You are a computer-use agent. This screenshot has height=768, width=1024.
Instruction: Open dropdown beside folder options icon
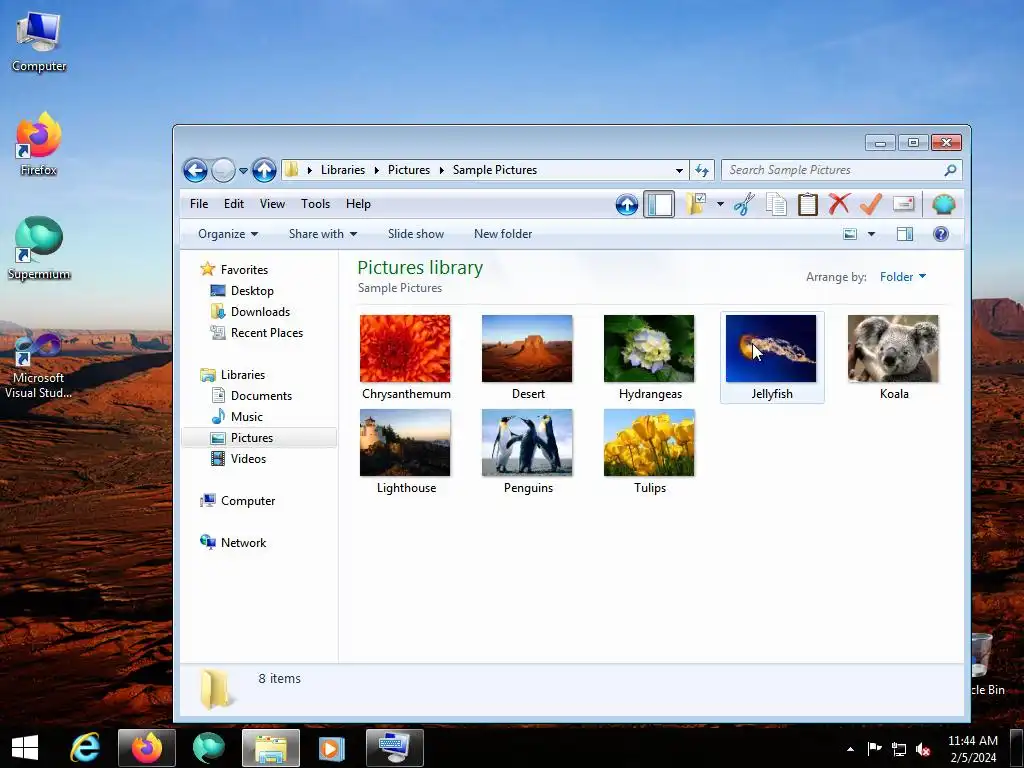point(720,204)
